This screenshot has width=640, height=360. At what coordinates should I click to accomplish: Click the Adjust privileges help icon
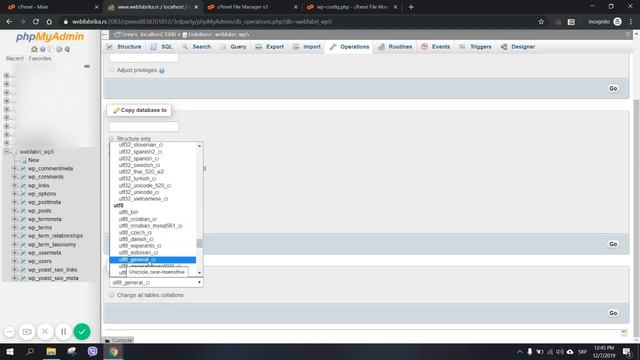point(162,71)
